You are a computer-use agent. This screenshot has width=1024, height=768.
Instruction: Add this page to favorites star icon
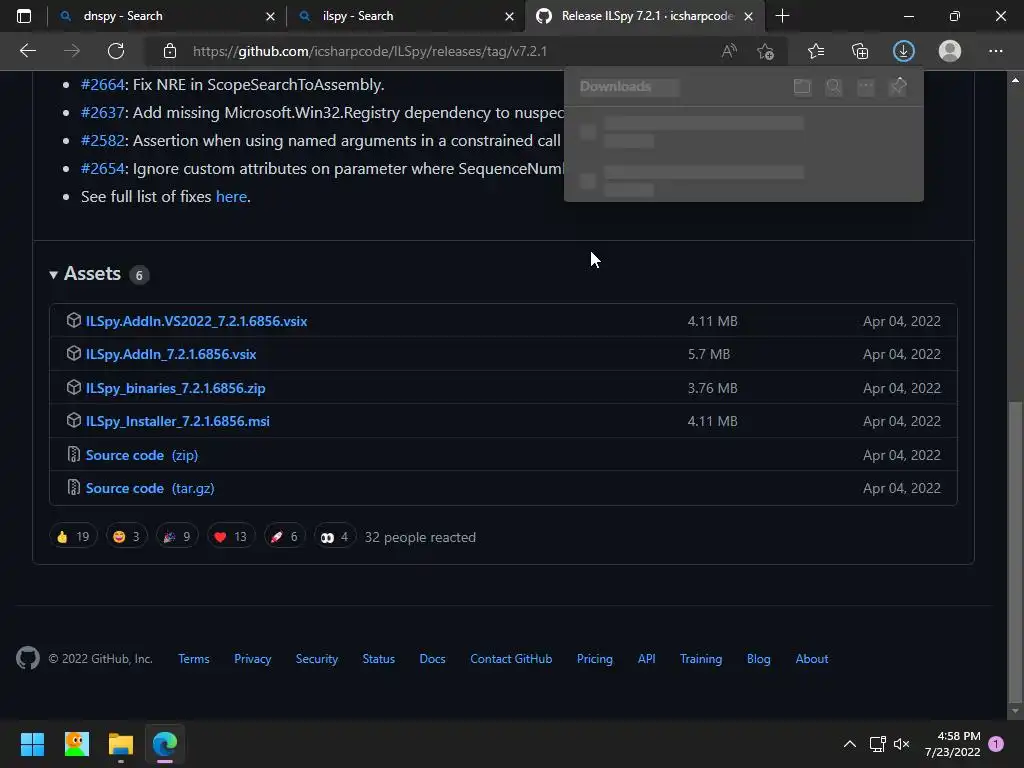[765, 51]
